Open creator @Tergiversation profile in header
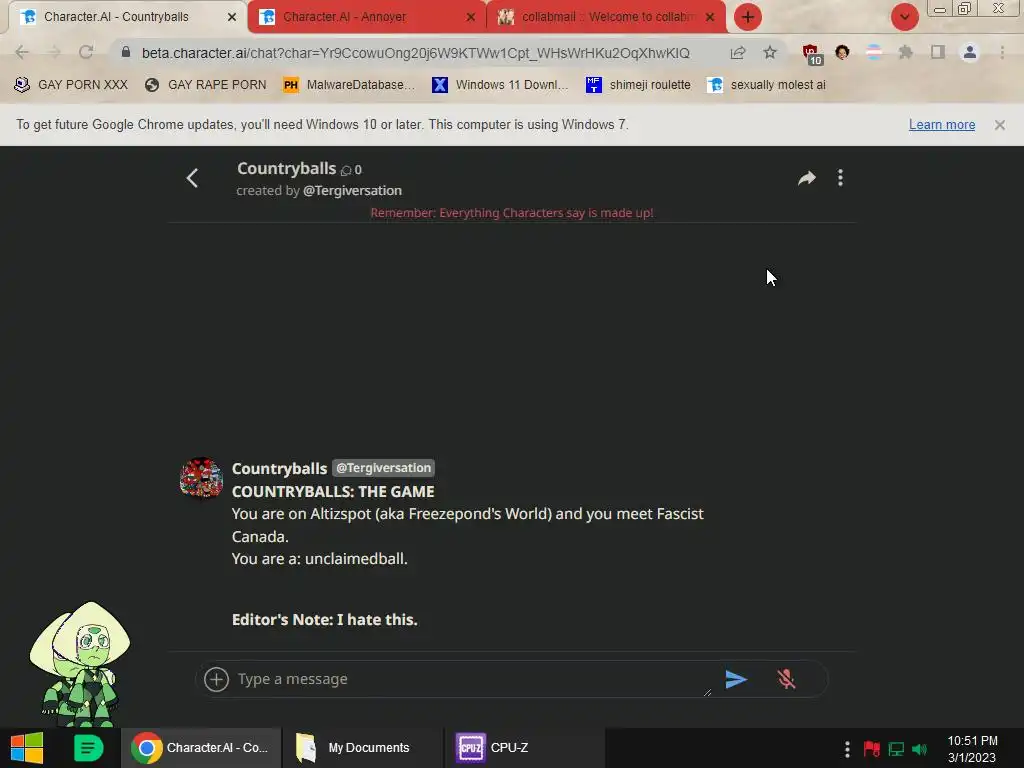Viewport: 1024px width, 768px height. [353, 191]
